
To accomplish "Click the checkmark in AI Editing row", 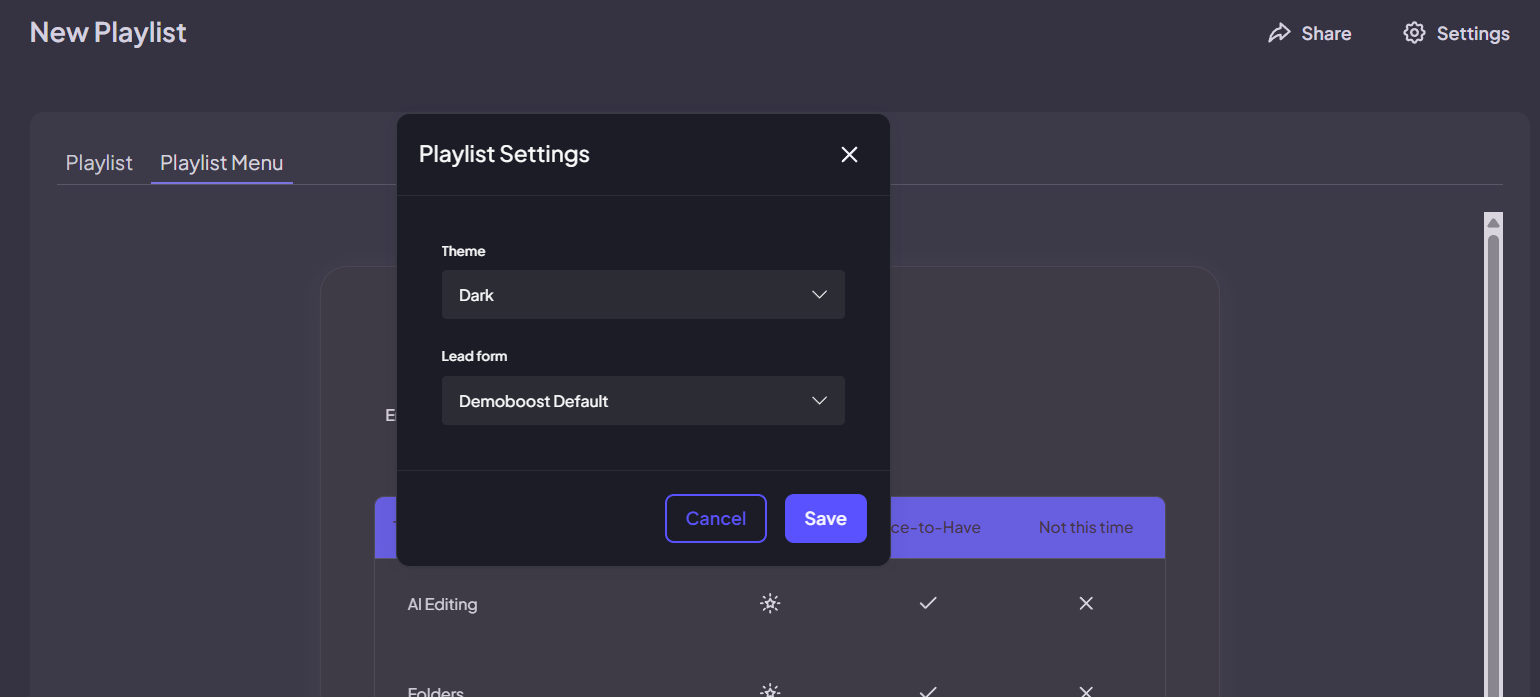I will coord(928,603).
